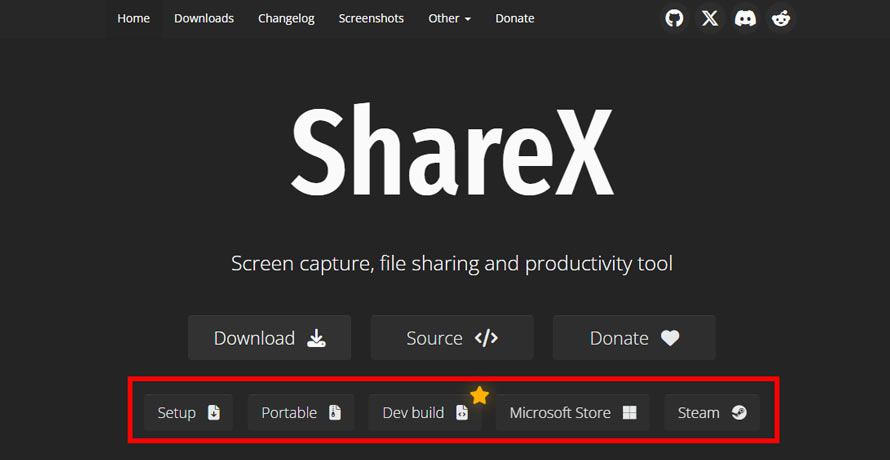Open the X (Twitter) icon link

710,19
